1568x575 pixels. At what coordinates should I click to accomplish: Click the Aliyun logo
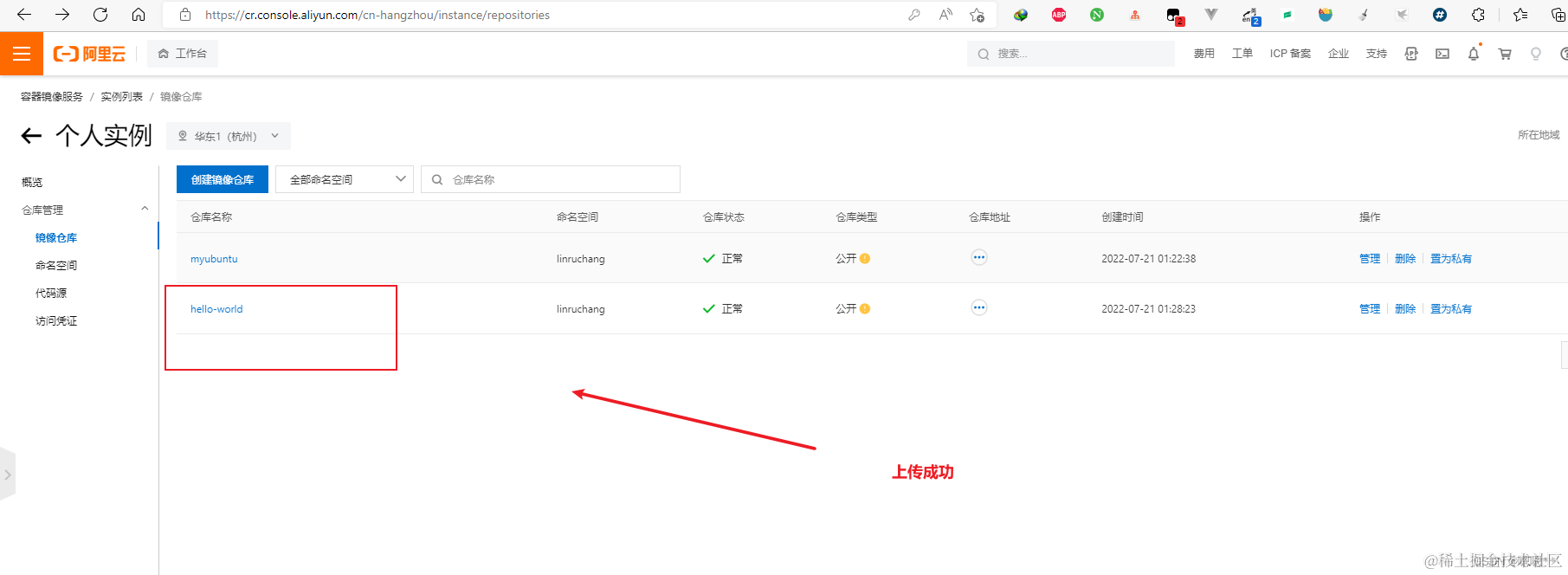click(89, 54)
